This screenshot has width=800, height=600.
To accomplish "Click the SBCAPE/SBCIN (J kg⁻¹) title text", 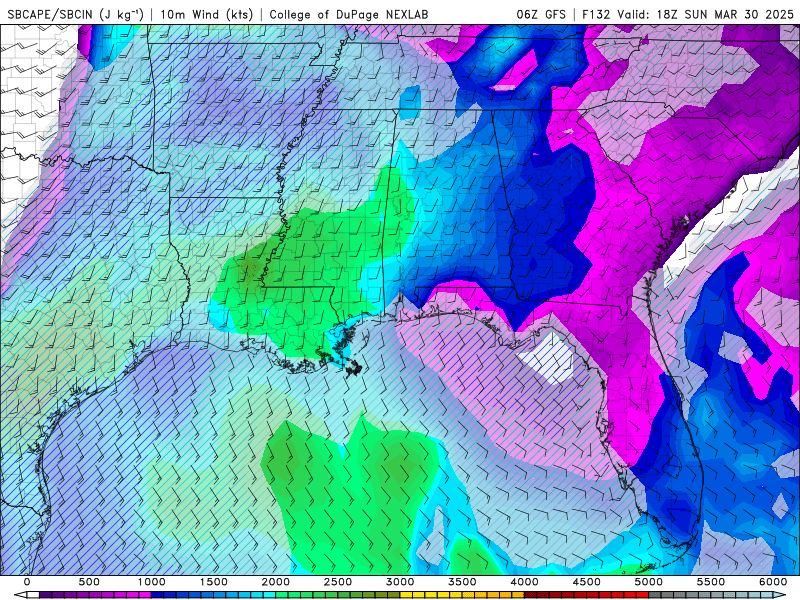I will point(76,14).
